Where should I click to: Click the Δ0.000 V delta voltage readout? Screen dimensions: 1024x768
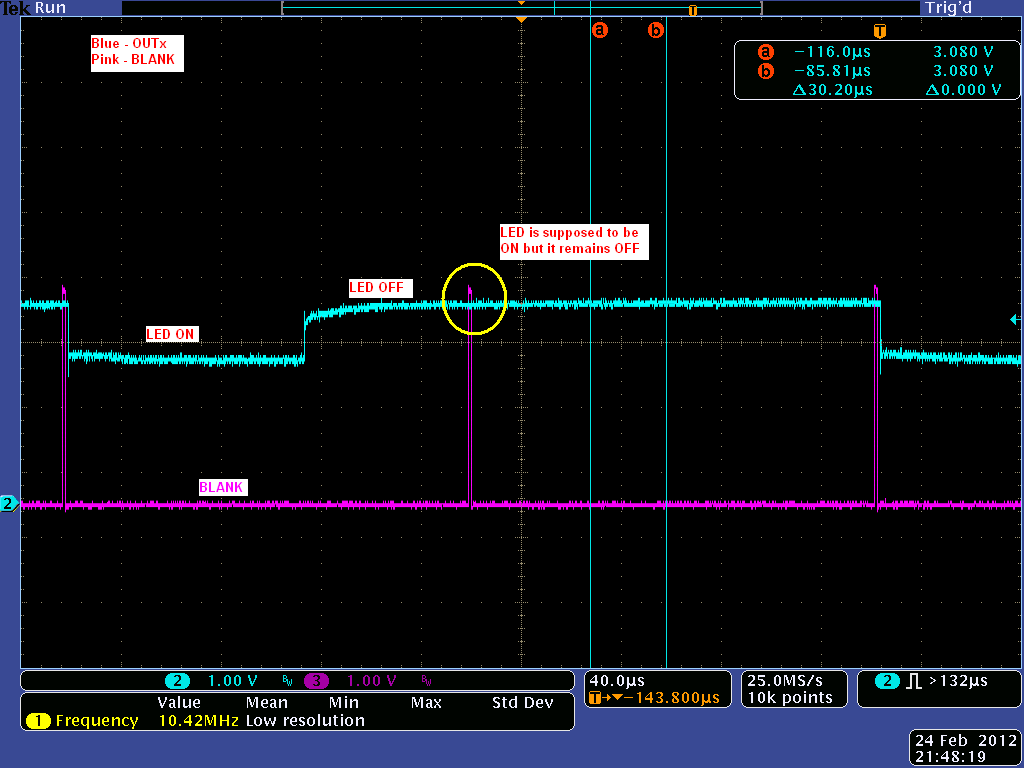pos(964,89)
